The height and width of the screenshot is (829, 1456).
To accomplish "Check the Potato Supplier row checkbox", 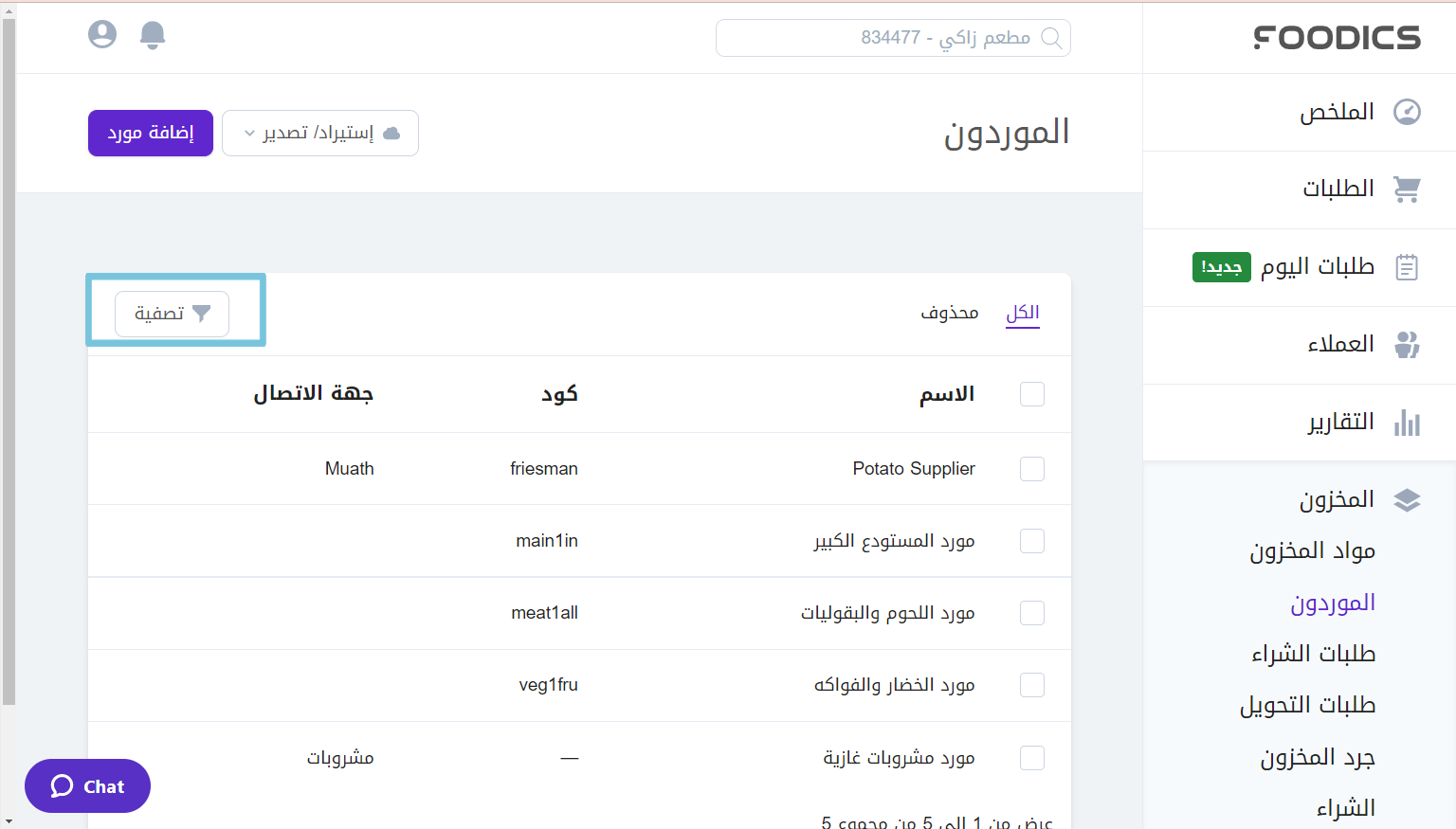I will pos(1031,468).
